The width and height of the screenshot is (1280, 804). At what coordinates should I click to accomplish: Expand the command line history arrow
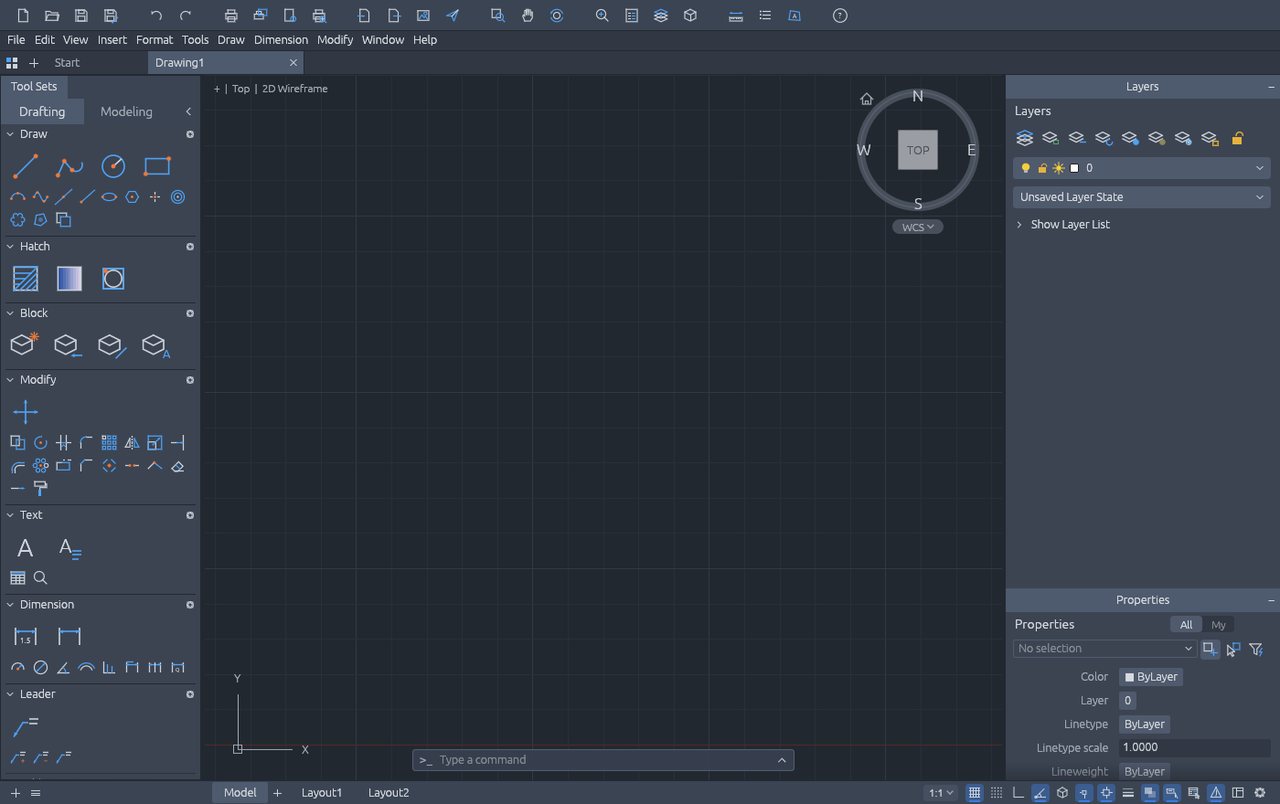(x=782, y=760)
